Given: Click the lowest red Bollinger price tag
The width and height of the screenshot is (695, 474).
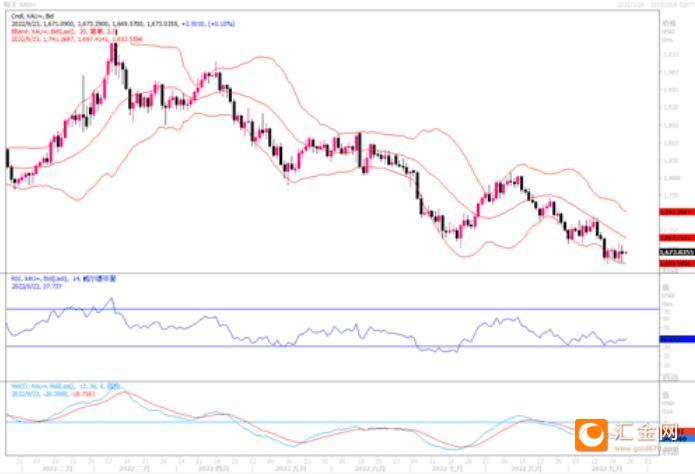Looking at the screenshot, I should pos(677,264).
